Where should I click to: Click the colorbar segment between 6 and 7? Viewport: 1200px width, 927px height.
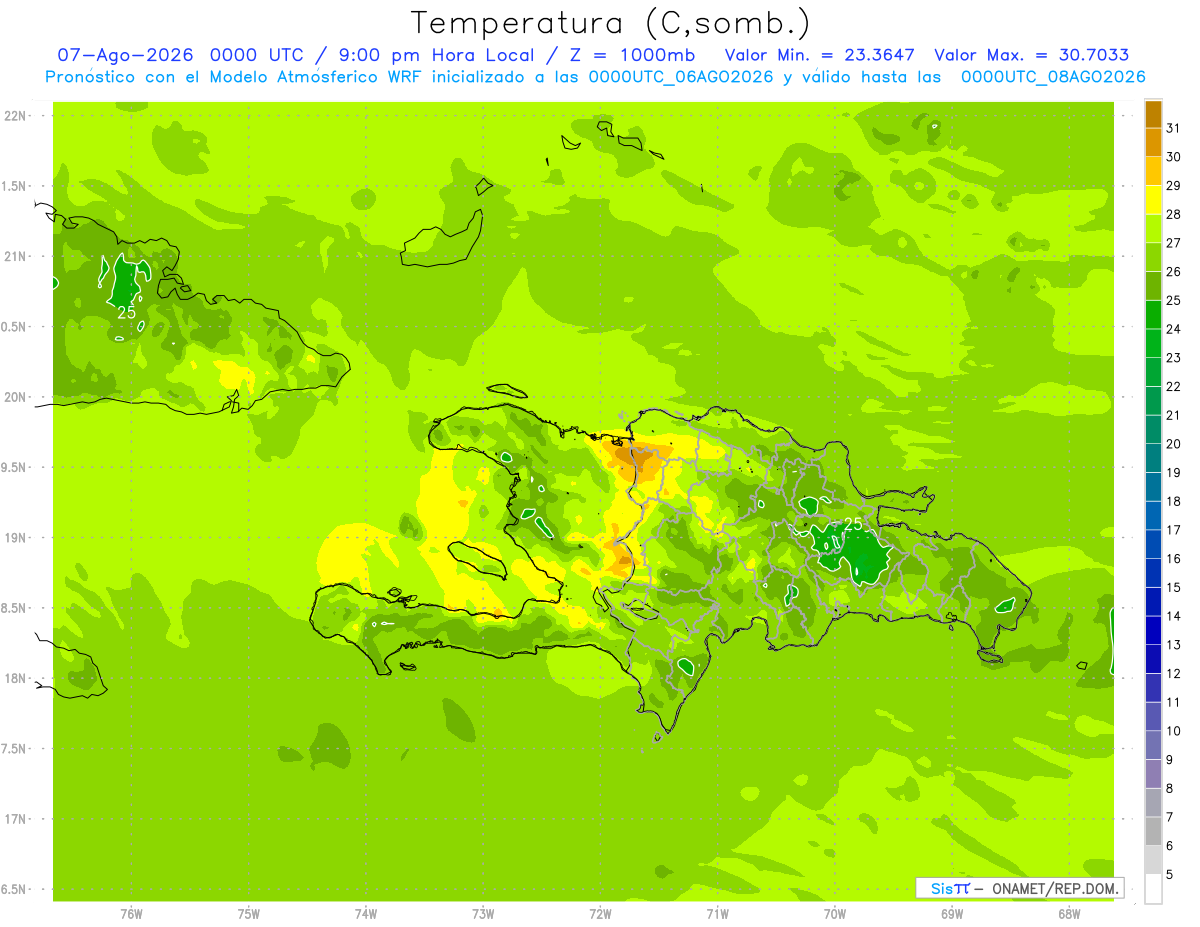click(x=1153, y=831)
